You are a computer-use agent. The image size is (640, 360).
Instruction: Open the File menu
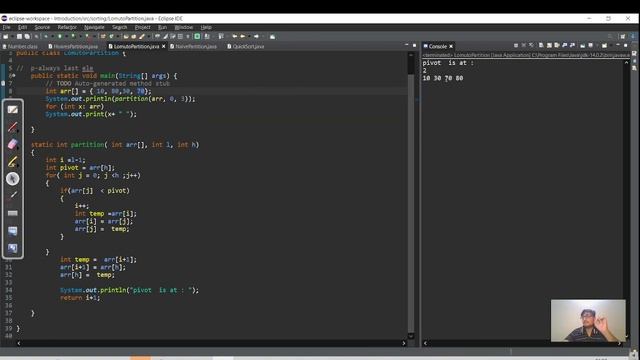click(7, 27)
